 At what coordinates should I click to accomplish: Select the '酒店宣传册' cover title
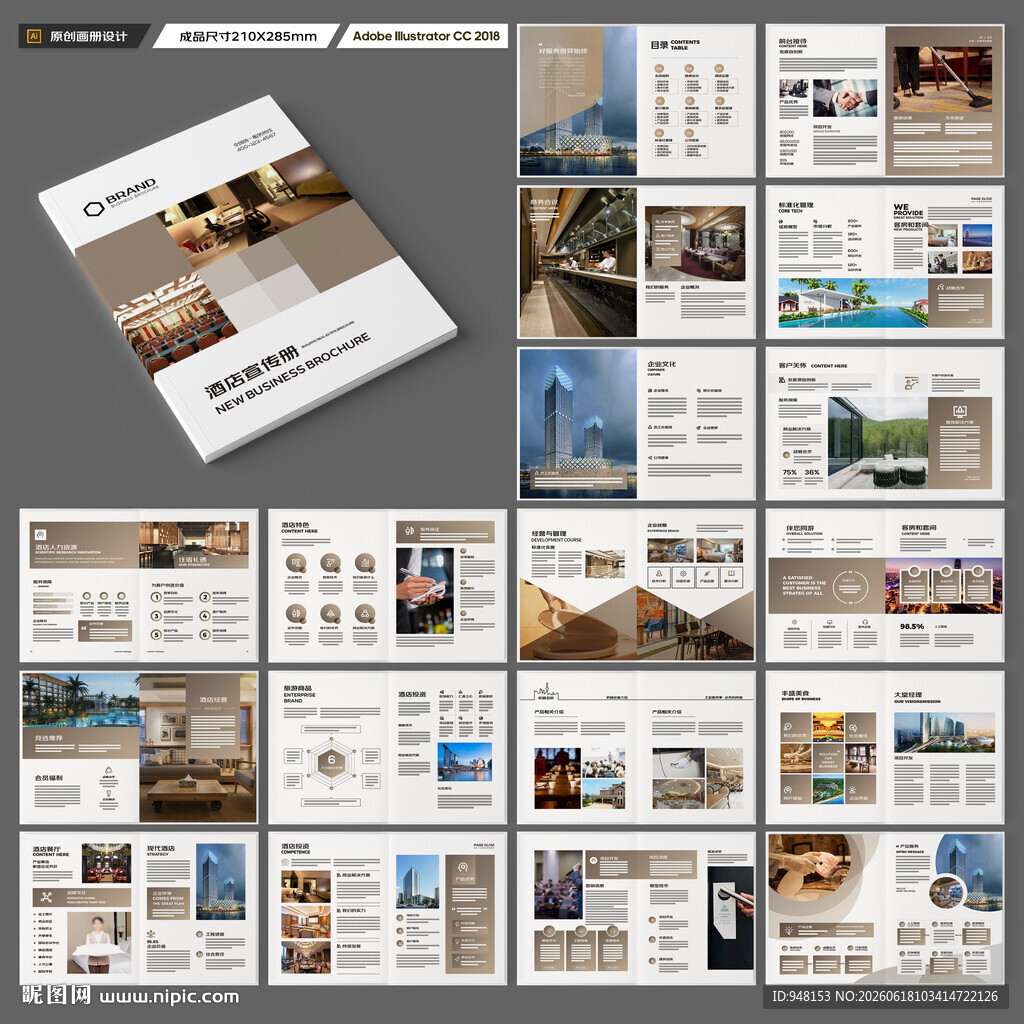[x=251, y=372]
